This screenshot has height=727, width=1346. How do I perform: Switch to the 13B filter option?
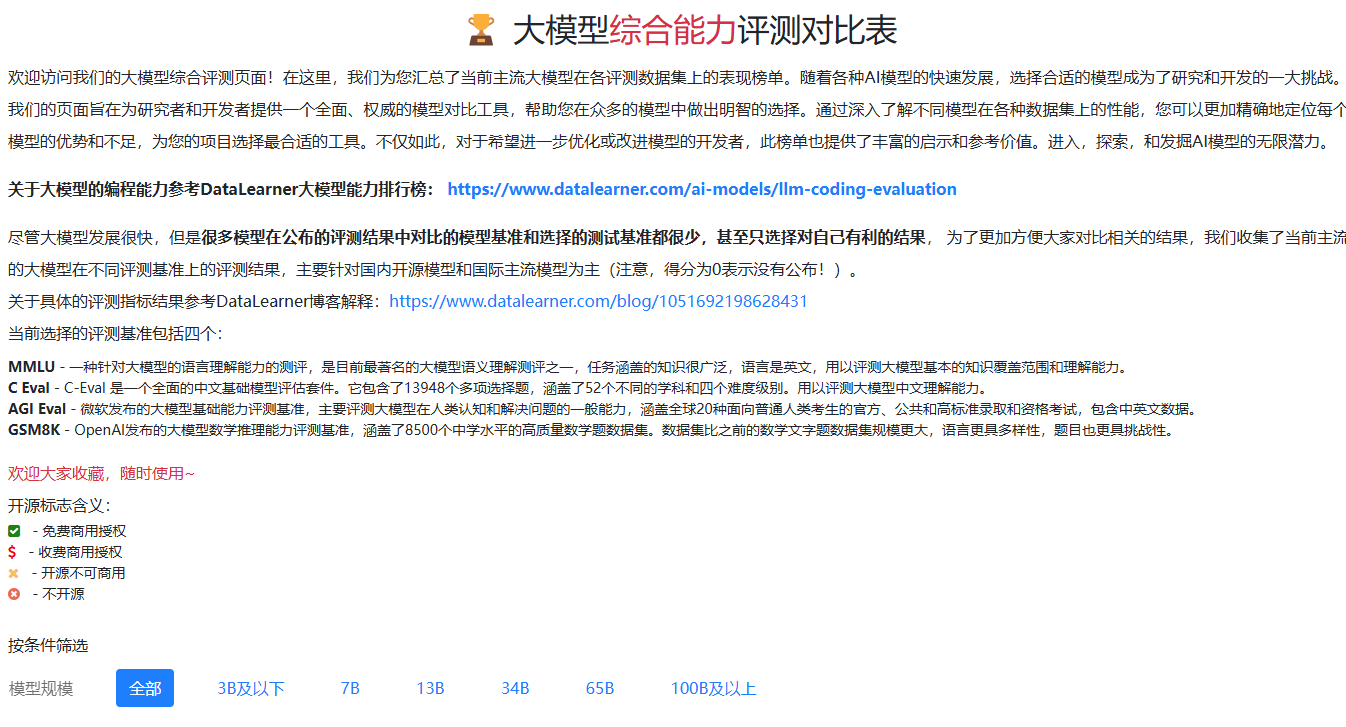[430, 688]
